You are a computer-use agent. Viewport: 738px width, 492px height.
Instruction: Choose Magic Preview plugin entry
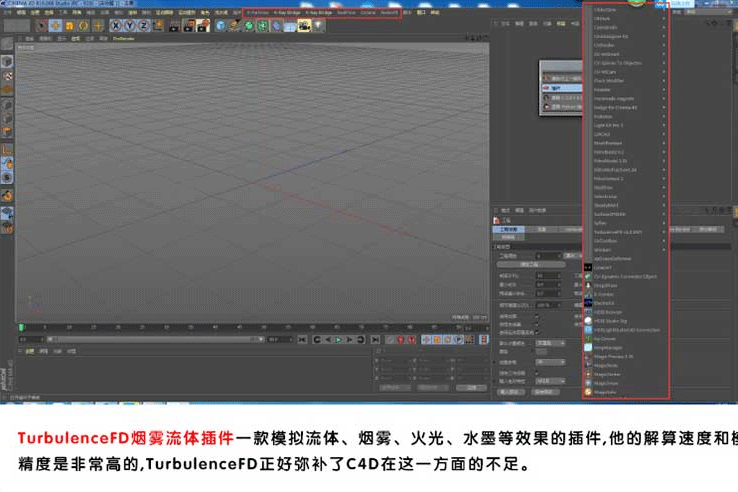627,357
